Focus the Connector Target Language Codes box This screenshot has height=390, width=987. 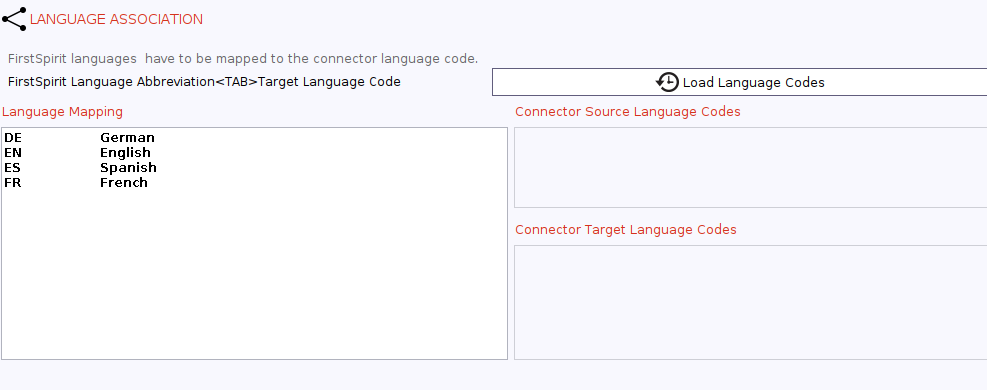[750, 303]
